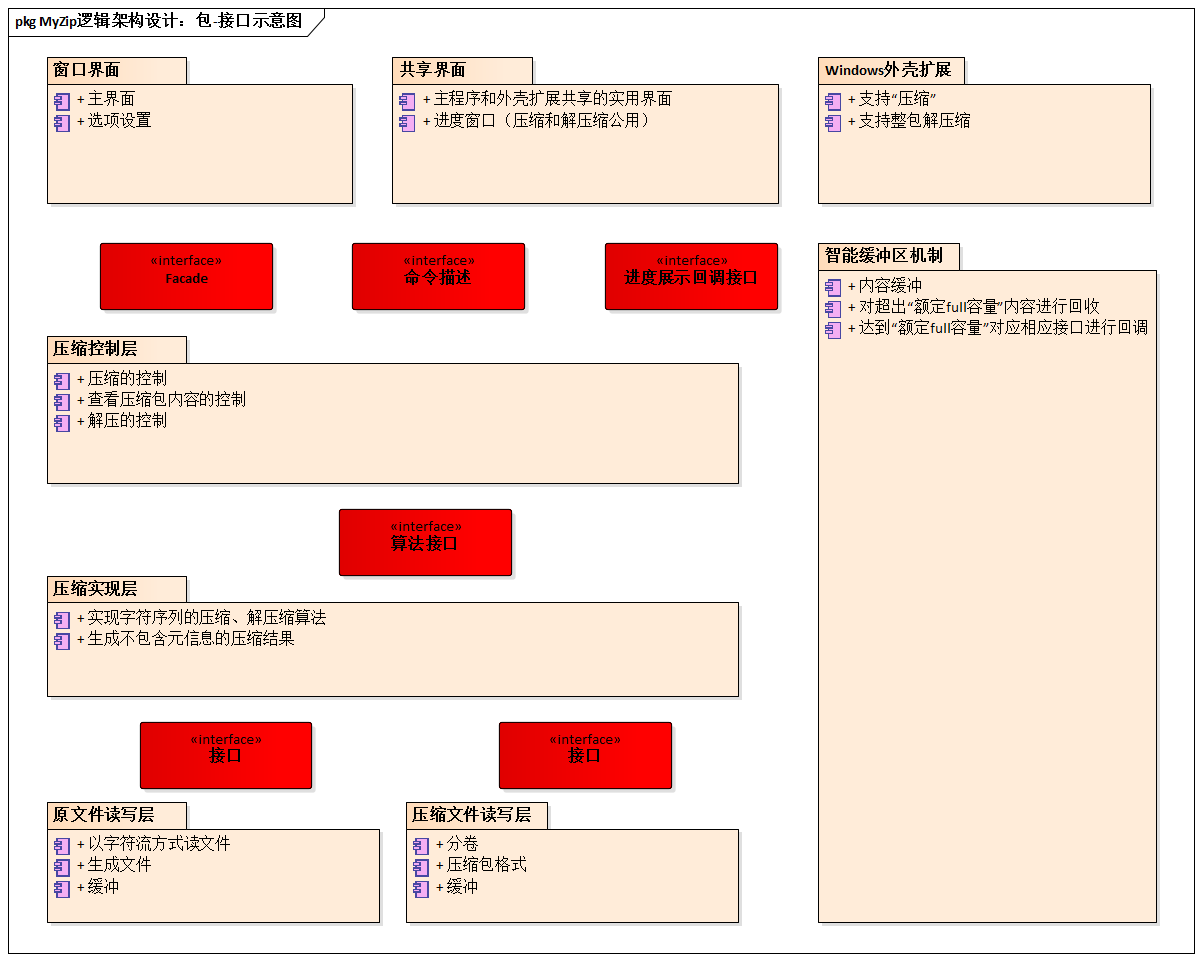Click the 命令描述 interface element
The width and height of the screenshot is (1202, 961).
click(438, 276)
